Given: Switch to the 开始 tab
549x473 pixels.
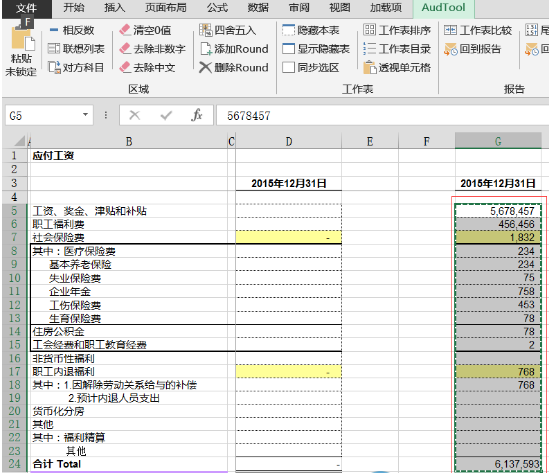Looking at the screenshot, I should 74,8.
